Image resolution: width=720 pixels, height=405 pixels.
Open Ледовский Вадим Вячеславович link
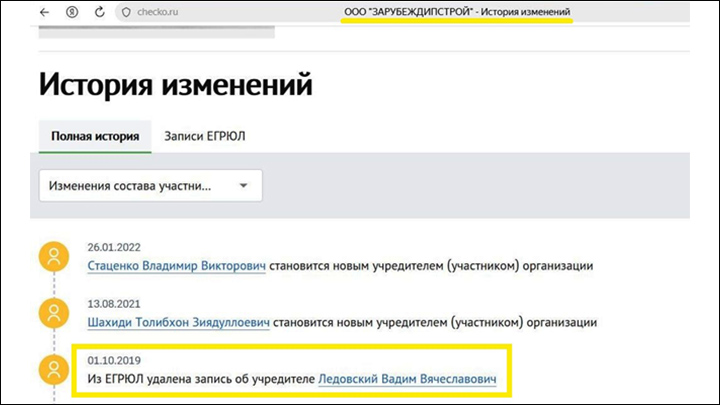[x=407, y=380]
